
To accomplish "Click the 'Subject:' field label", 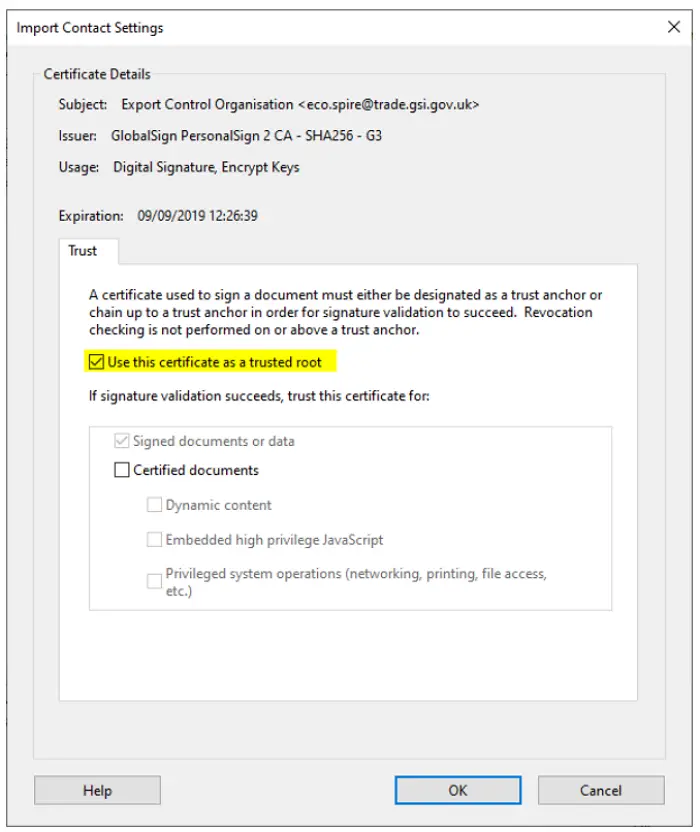I will pos(83,105).
